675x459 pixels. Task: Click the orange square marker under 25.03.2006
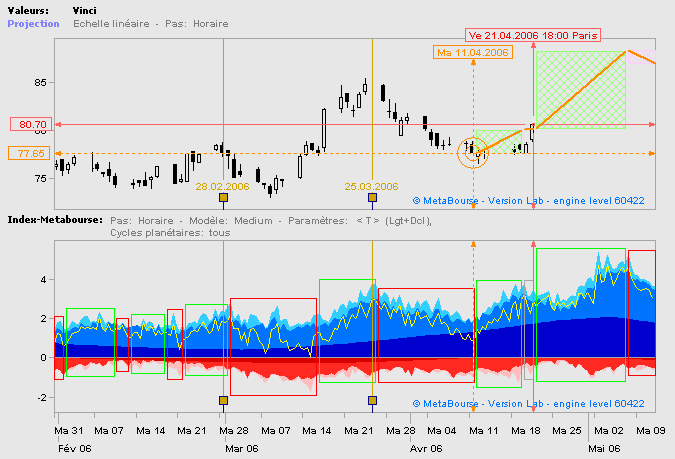pos(372,198)
